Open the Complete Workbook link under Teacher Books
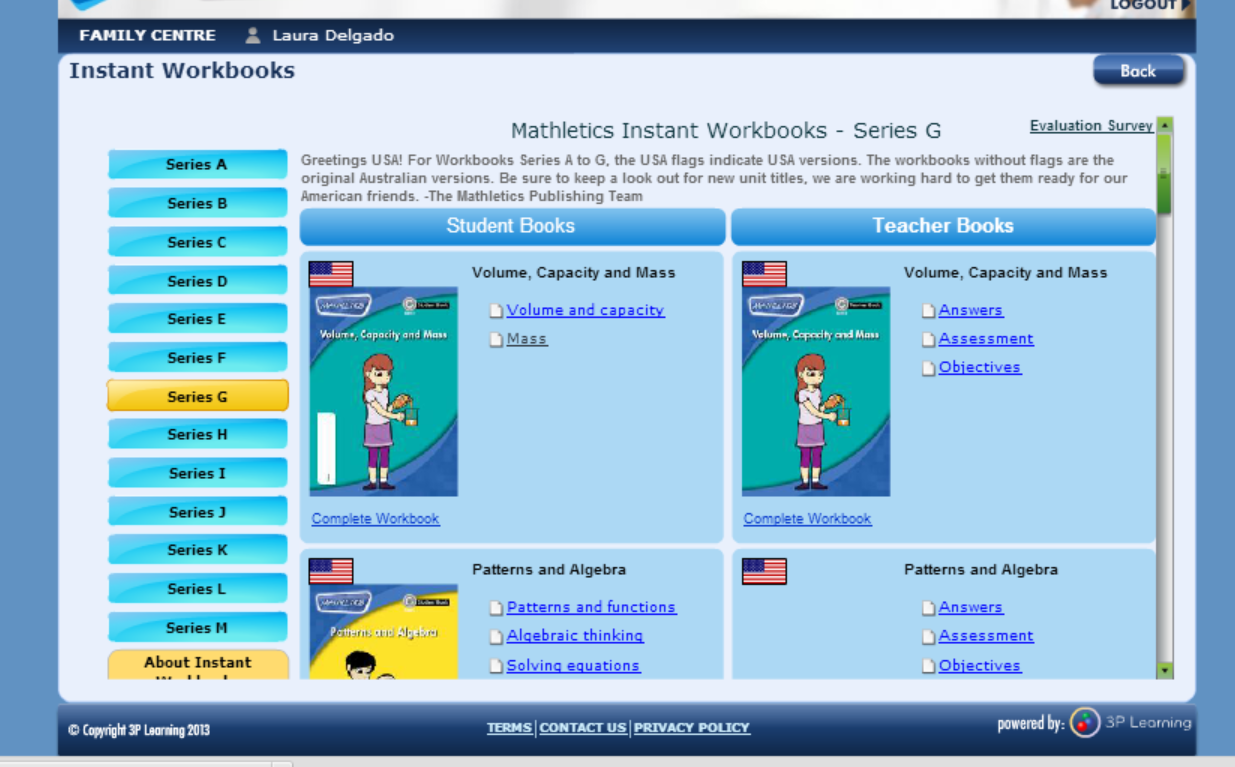This screenshot has width=1235, height=767. pyautogui.click(x=807, y=518)
